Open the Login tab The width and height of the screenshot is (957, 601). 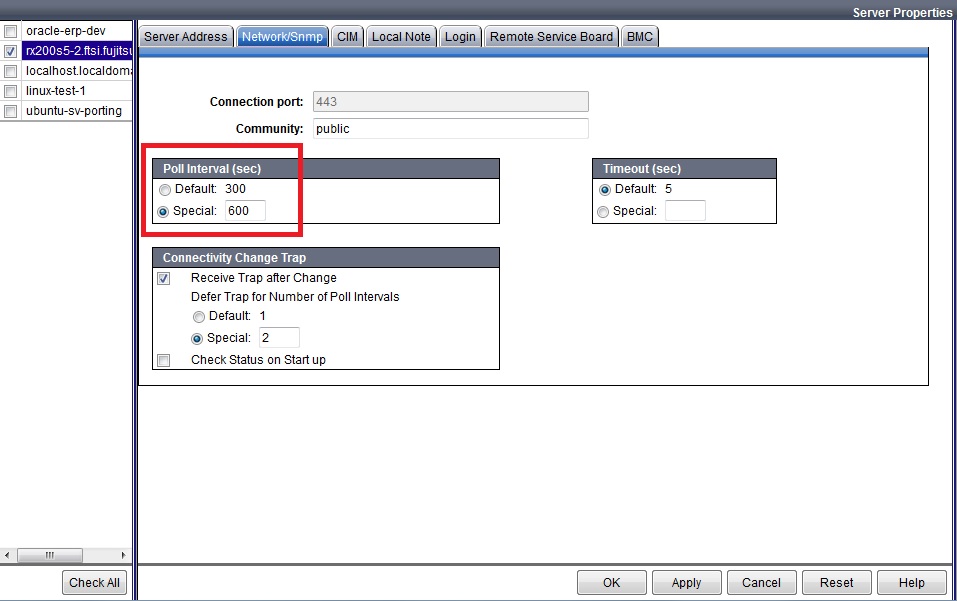[x=459, y=36]
